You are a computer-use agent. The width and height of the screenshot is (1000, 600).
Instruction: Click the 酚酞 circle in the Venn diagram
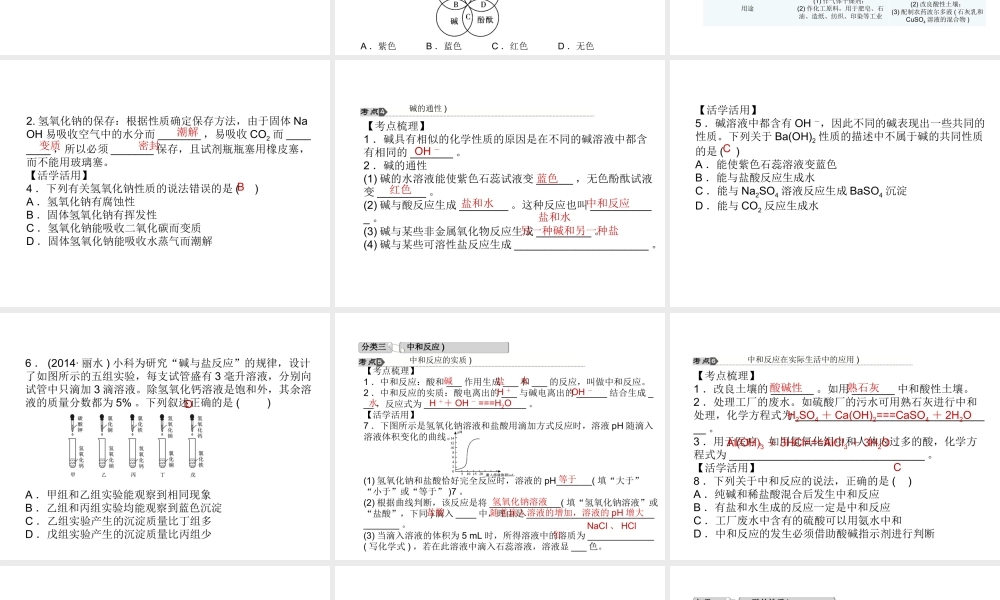tap(484, 19)
